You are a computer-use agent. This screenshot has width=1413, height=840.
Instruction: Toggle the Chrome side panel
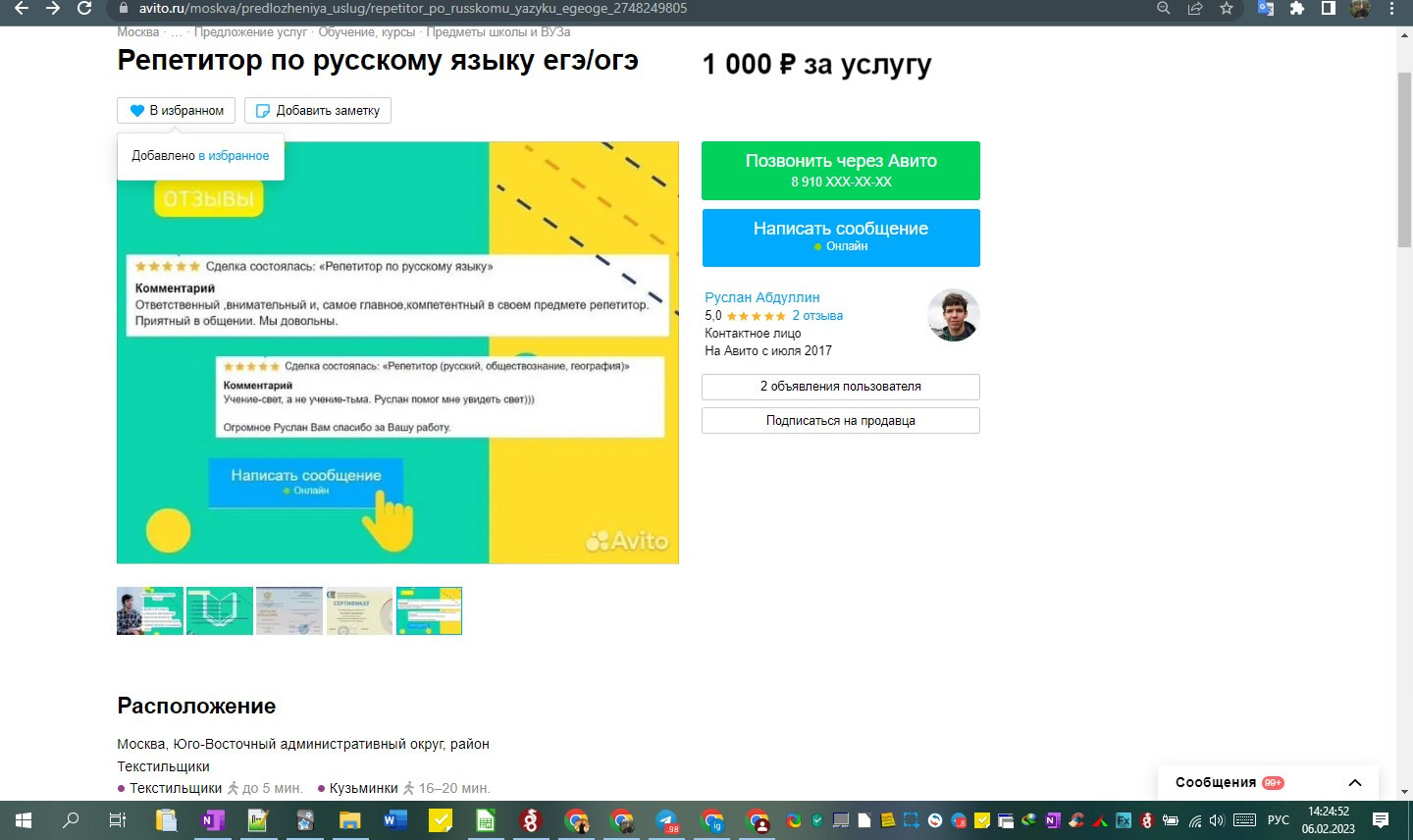(x=1329, y=8)
